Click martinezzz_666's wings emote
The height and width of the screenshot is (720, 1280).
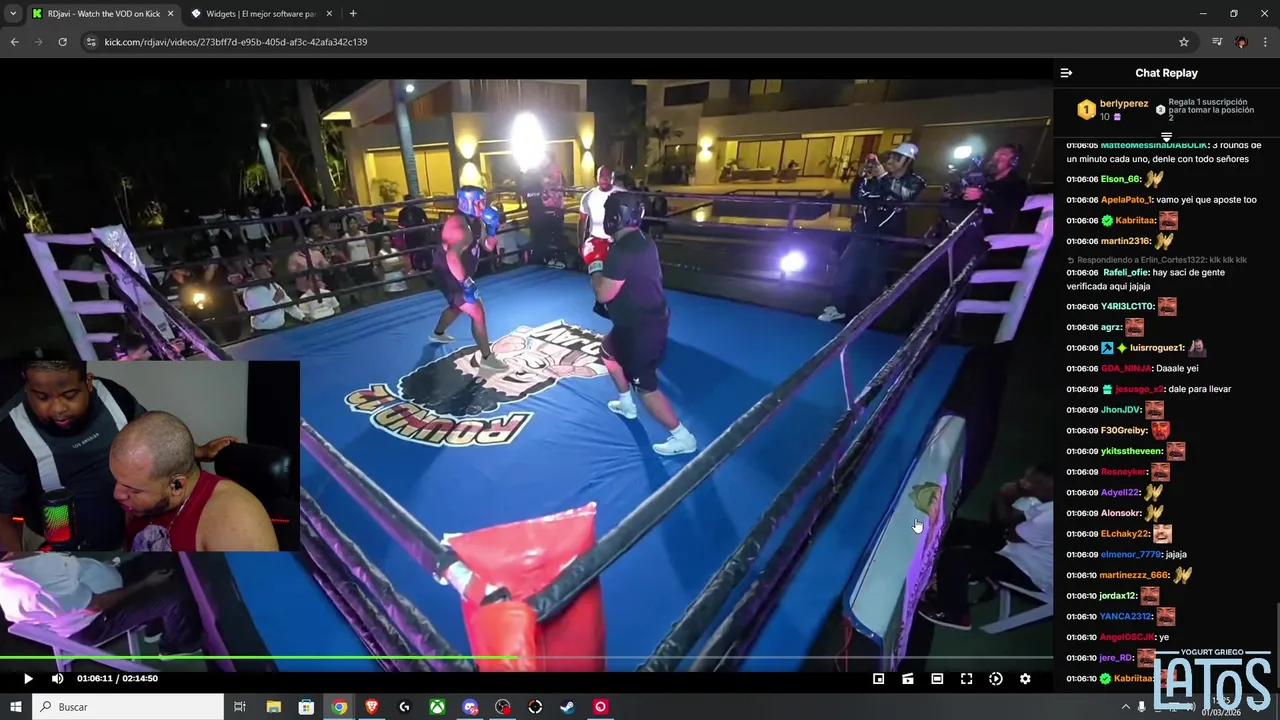pyautogui.click(x=1183, y=575)
